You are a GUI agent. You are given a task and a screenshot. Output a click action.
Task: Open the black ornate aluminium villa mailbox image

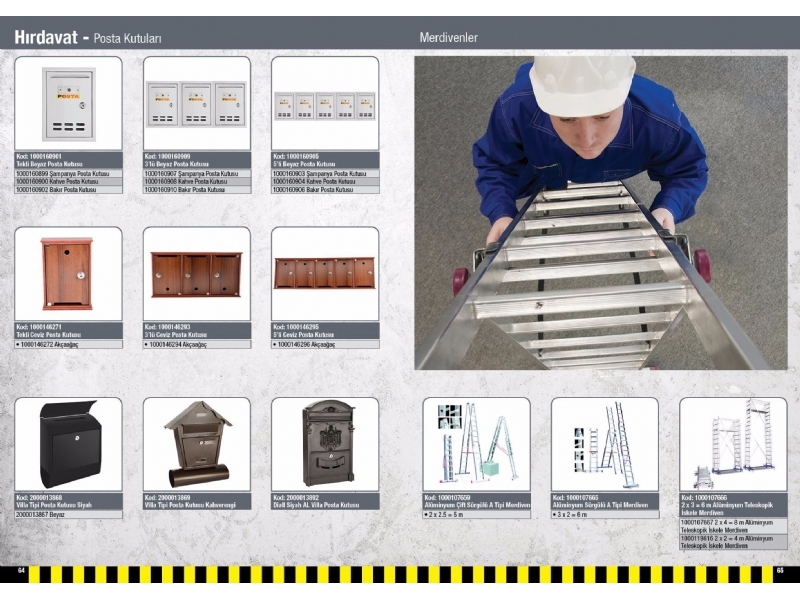click(325, 444)
